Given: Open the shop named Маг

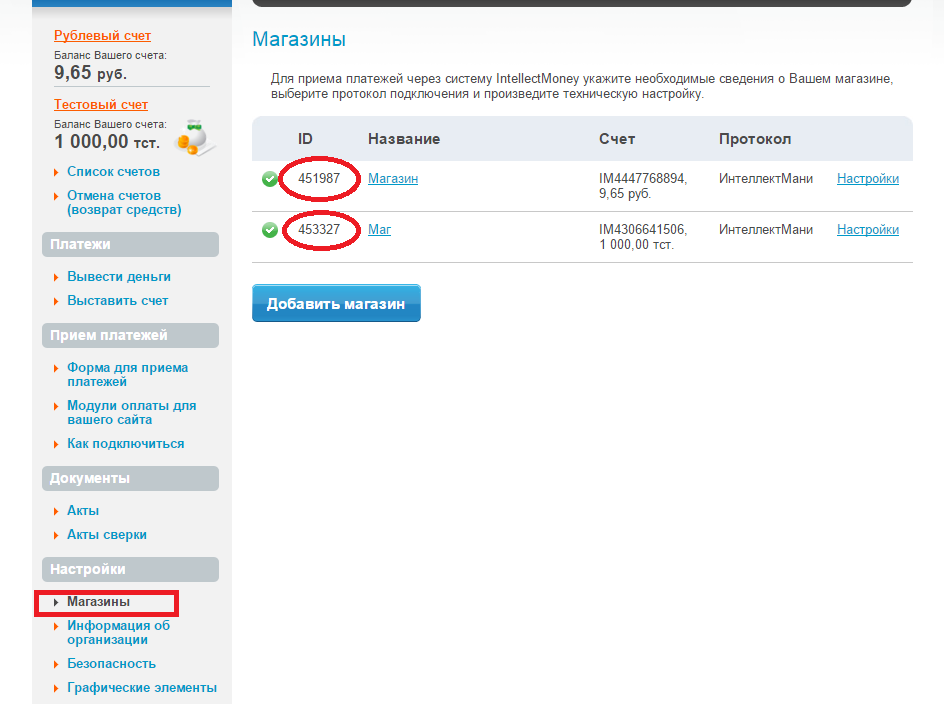Looking at the screenshot, I should pyautogui.click(x=379, y=230).
